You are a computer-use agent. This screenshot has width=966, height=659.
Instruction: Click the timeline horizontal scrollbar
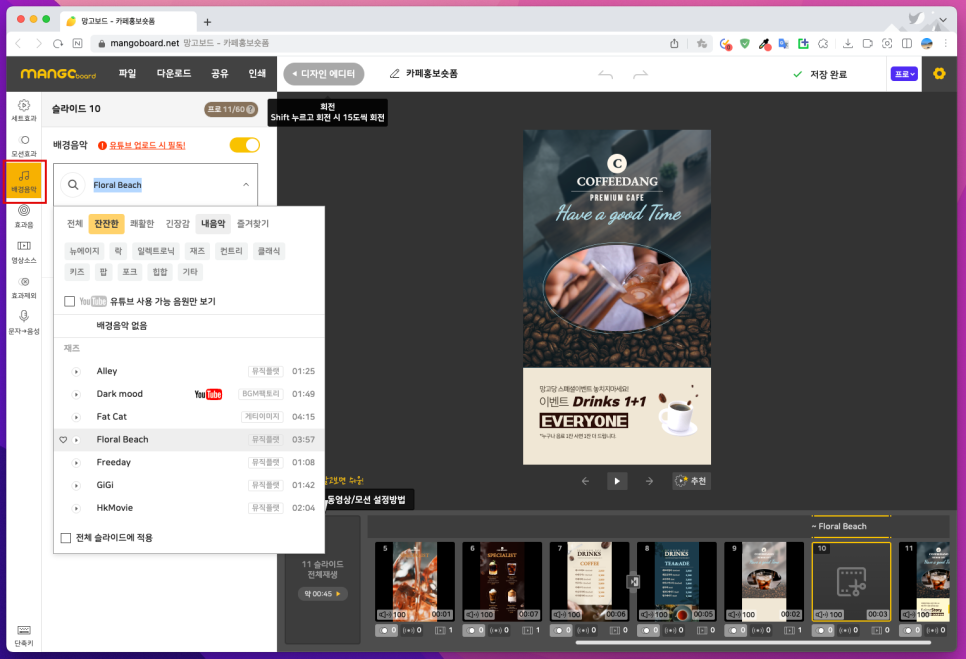753,642
